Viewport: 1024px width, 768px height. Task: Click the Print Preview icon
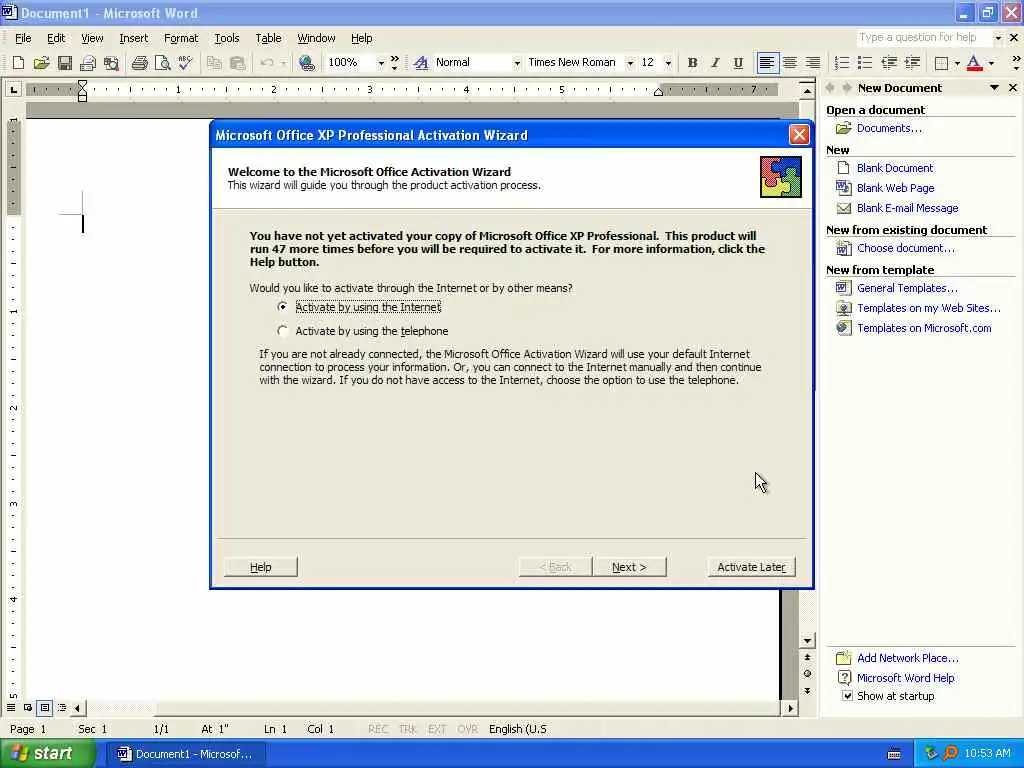tap(162, 63)
